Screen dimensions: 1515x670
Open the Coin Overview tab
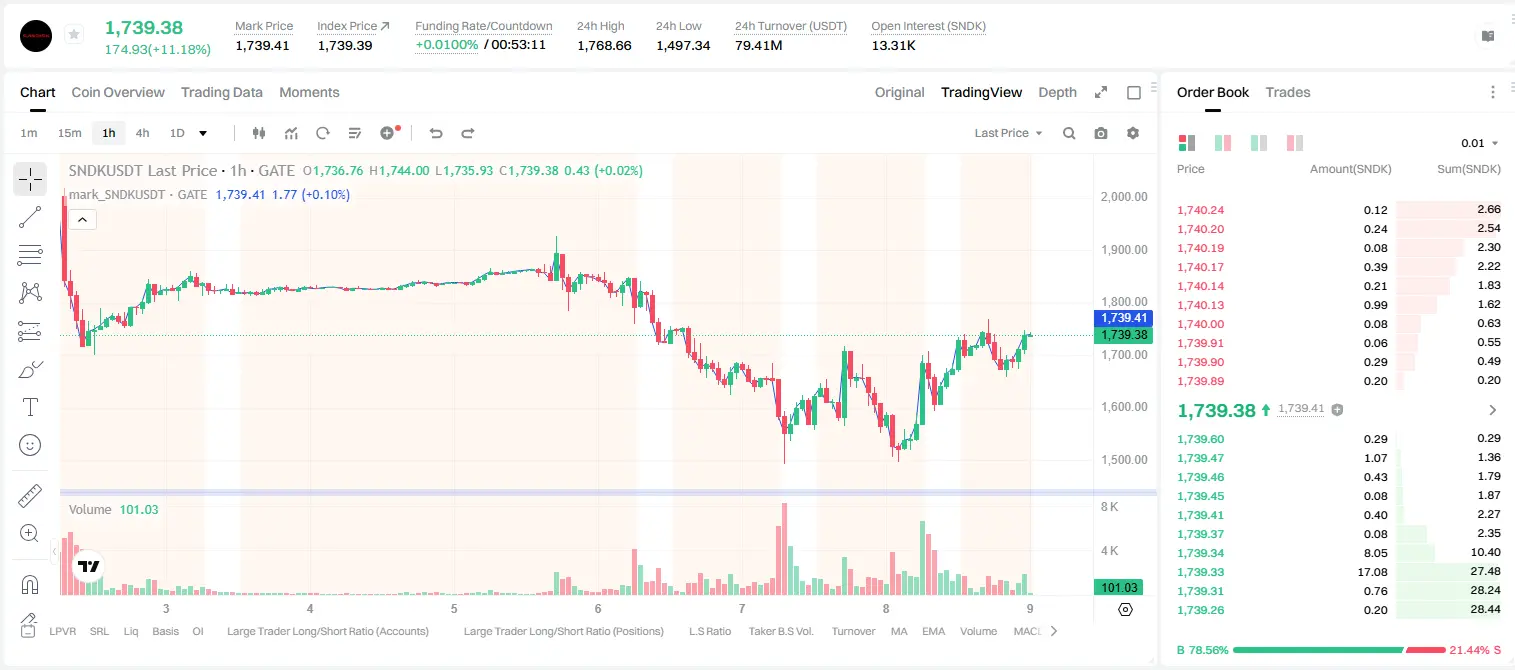[x=118, y=92]
